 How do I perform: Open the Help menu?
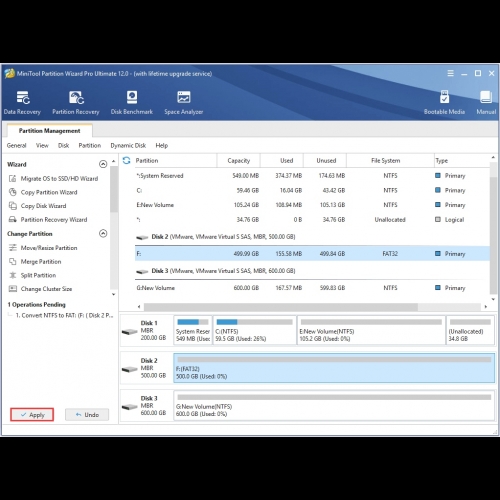[162, 146]
